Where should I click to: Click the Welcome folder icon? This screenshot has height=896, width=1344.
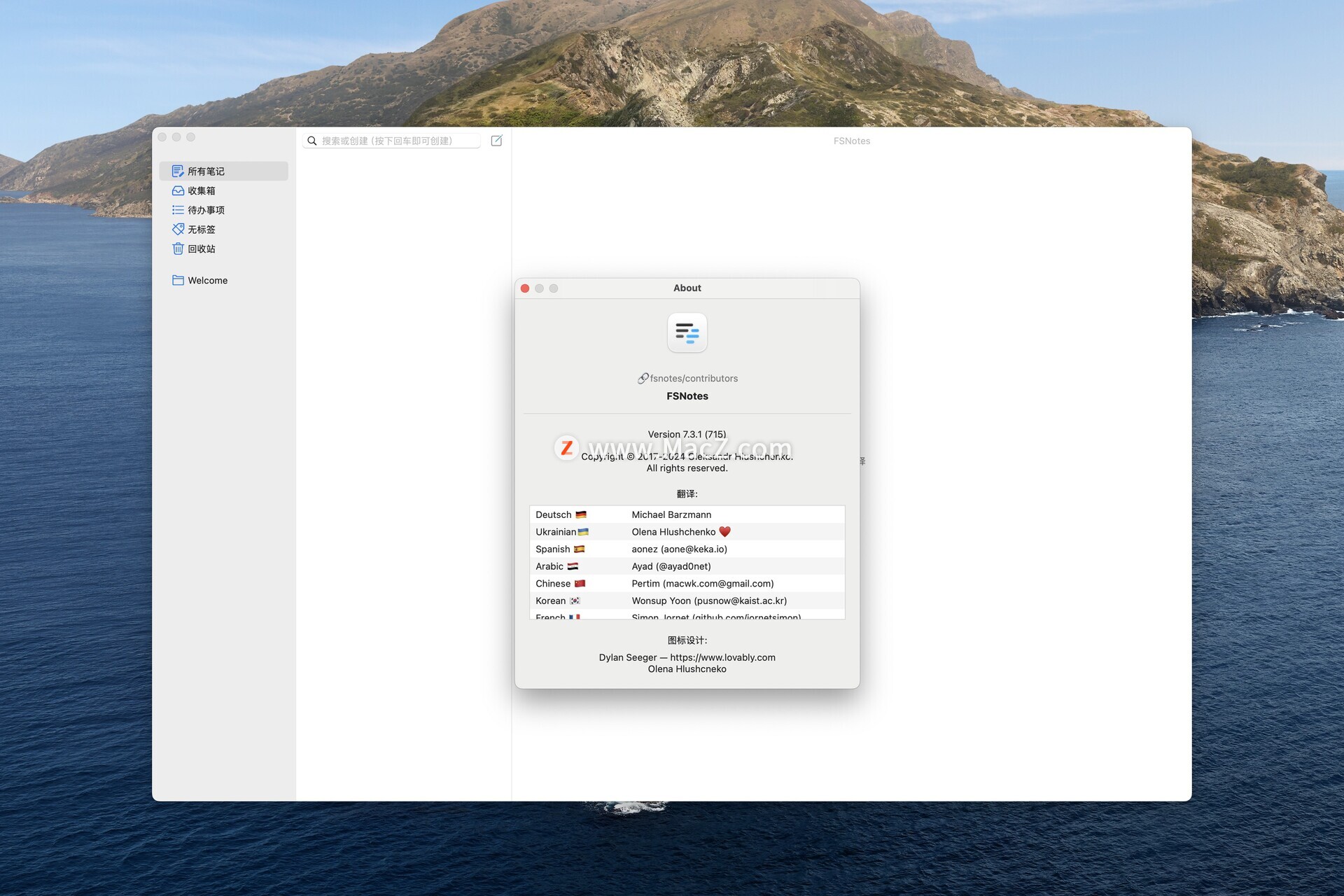(178, 280)
